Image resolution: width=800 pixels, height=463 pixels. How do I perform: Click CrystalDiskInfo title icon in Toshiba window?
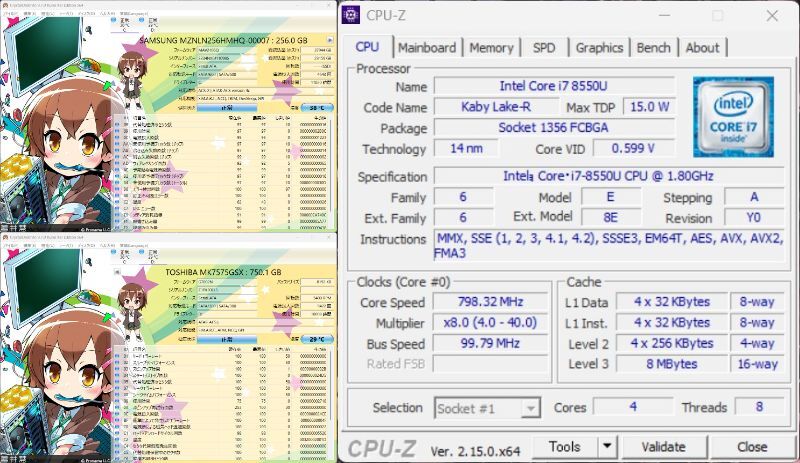(x=5, y=237)
